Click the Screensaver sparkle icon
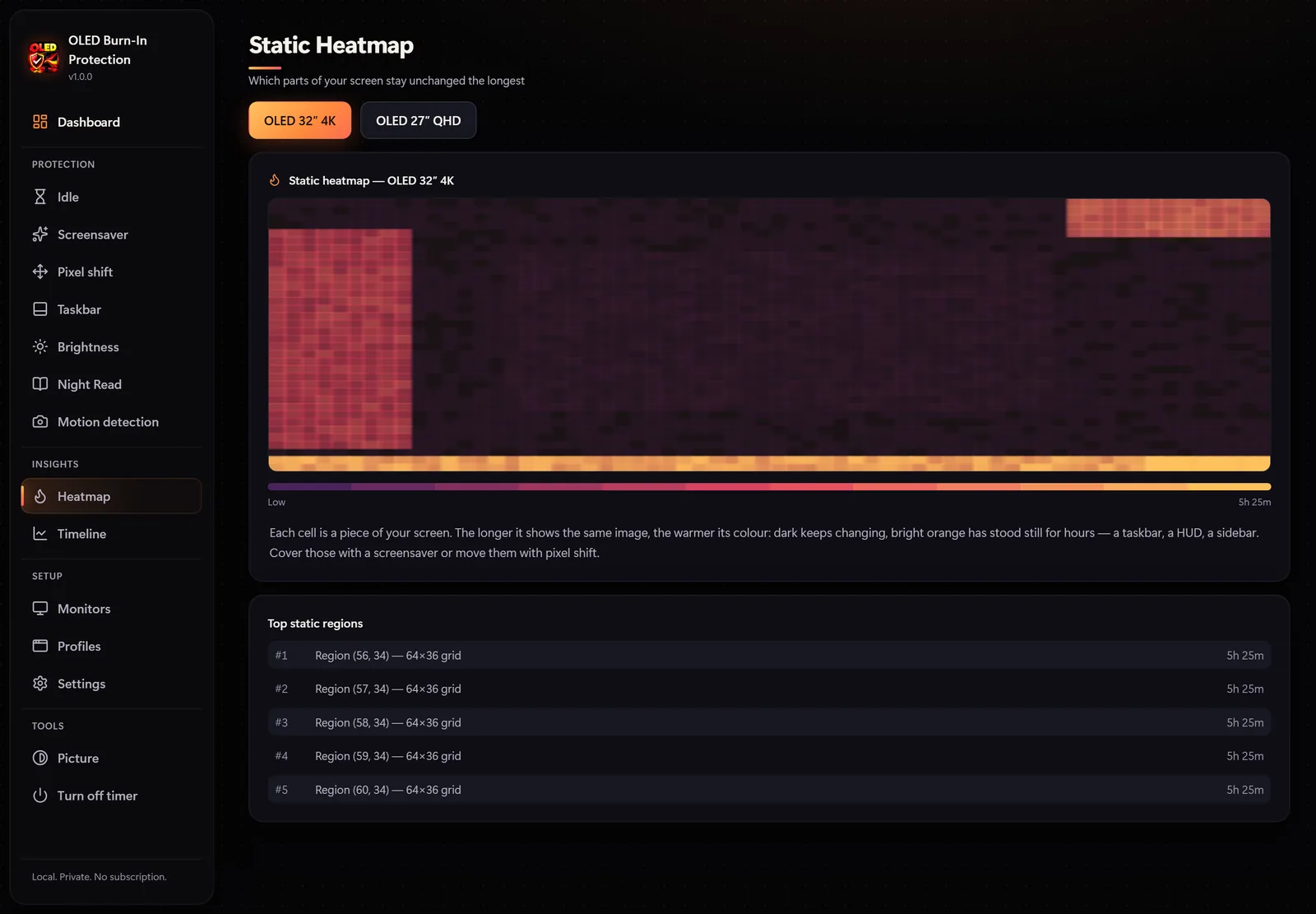Screen dimensions: 1316x914 (40, 234)
